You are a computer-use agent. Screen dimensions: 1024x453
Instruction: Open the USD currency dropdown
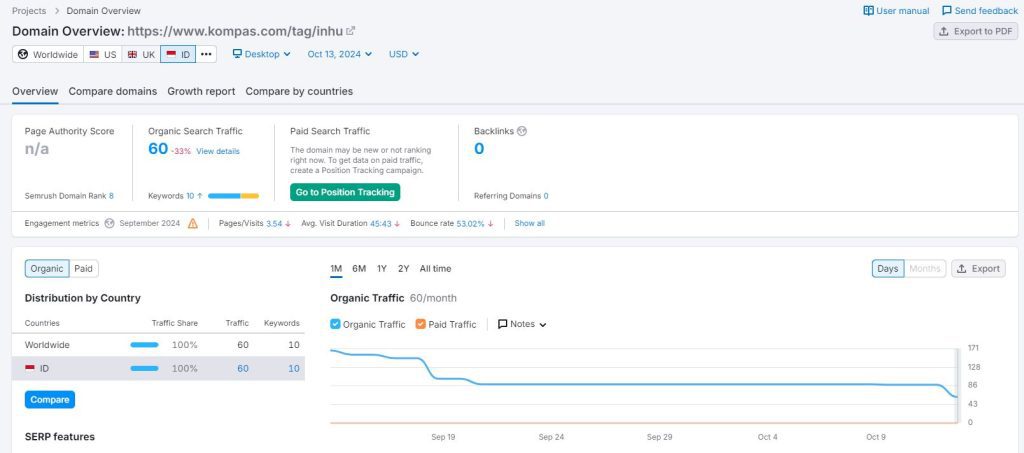point(404,54)
